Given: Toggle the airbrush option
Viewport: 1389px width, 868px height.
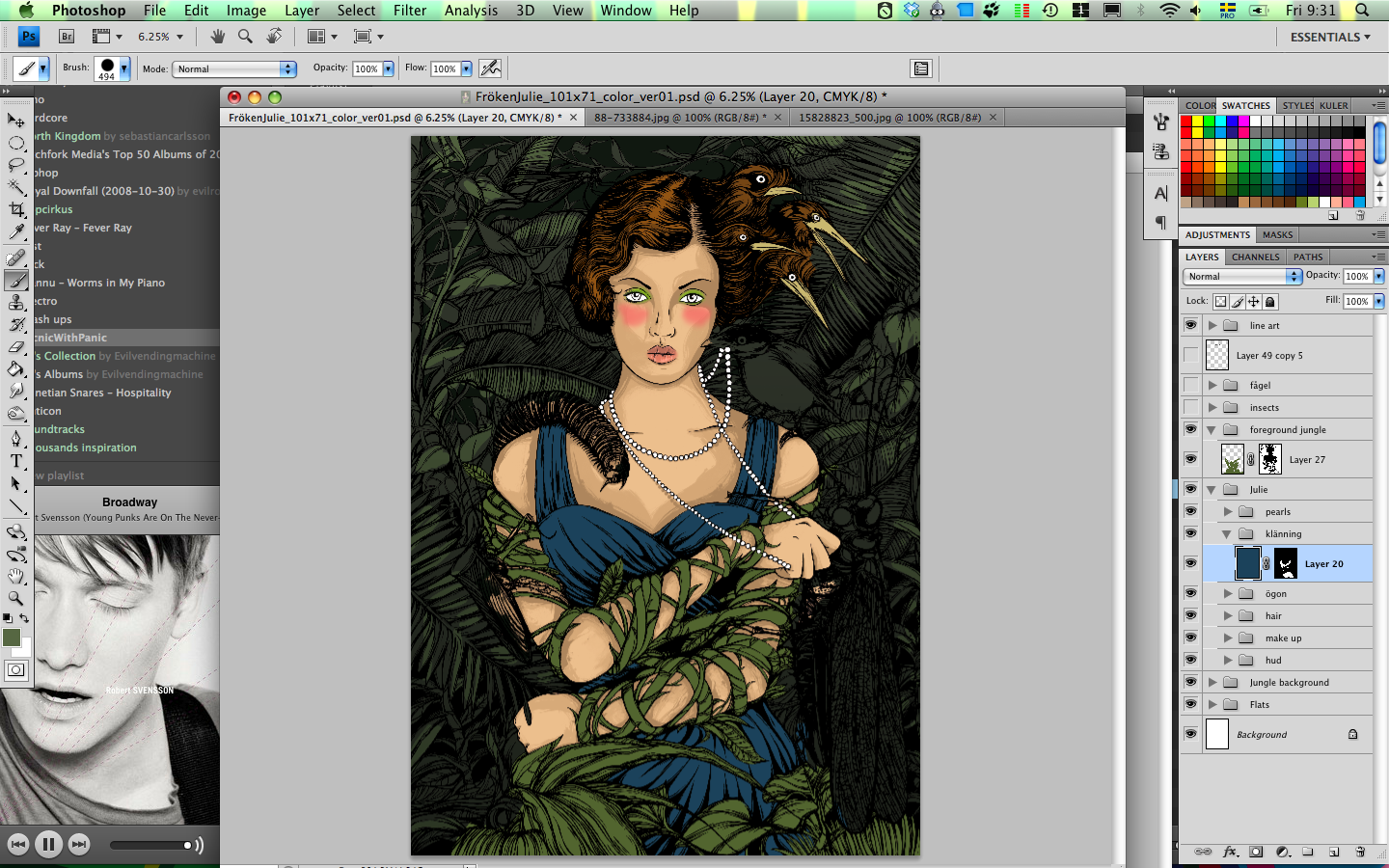Looking at the screenshot, I should pos(491,68).
